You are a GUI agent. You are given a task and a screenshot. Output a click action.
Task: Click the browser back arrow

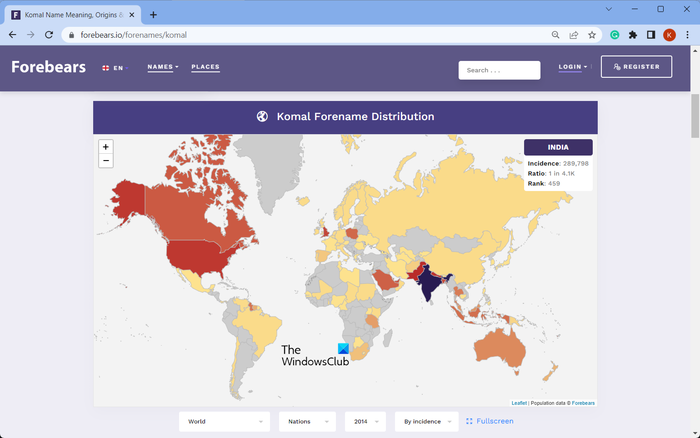(12, 34)
